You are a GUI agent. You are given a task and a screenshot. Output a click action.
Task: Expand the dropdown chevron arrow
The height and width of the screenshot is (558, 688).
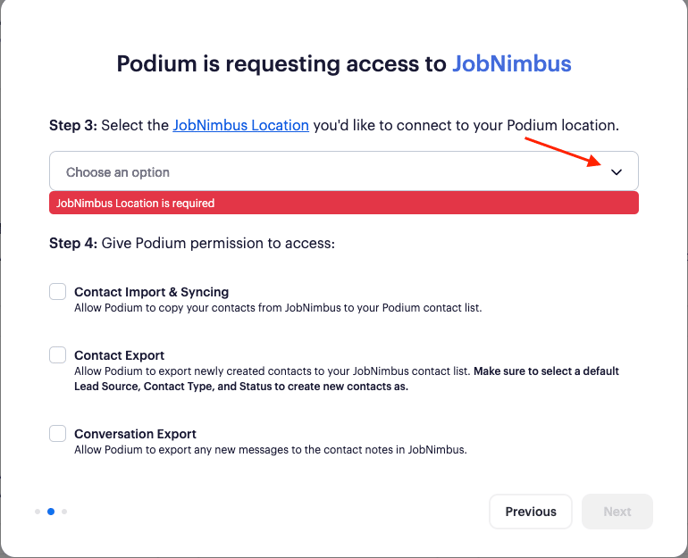point(616,172)
